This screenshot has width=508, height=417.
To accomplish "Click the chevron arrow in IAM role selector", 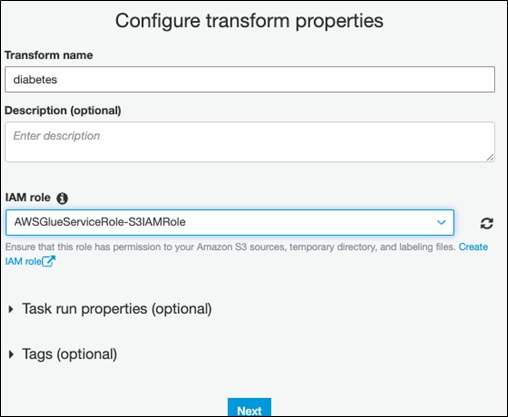I will click(x=441, y=222).
